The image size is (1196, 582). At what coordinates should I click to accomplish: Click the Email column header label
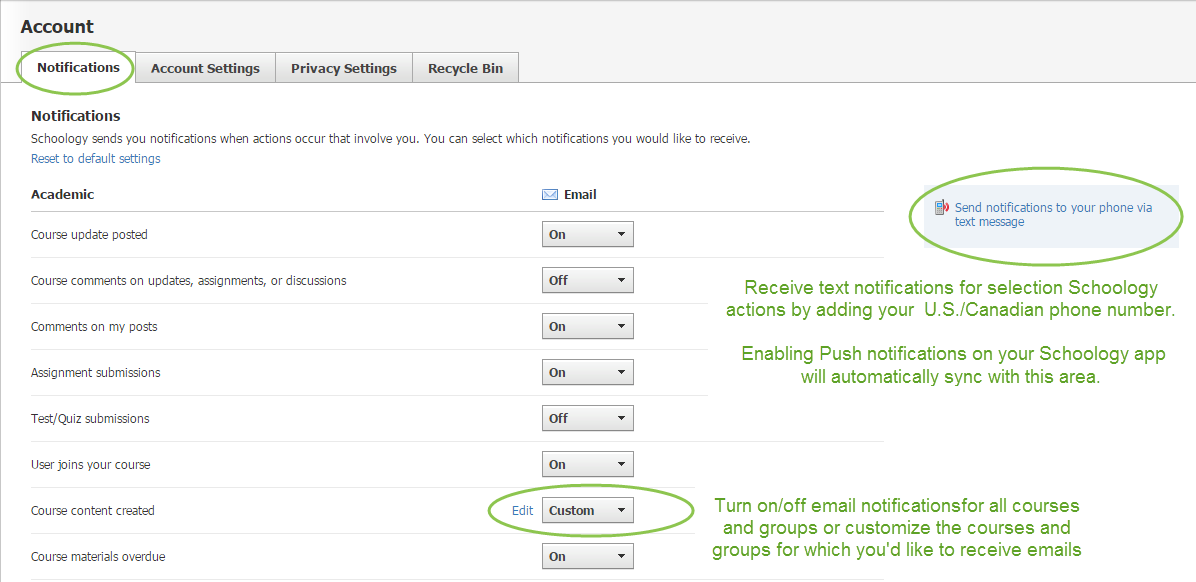[580, 195]
